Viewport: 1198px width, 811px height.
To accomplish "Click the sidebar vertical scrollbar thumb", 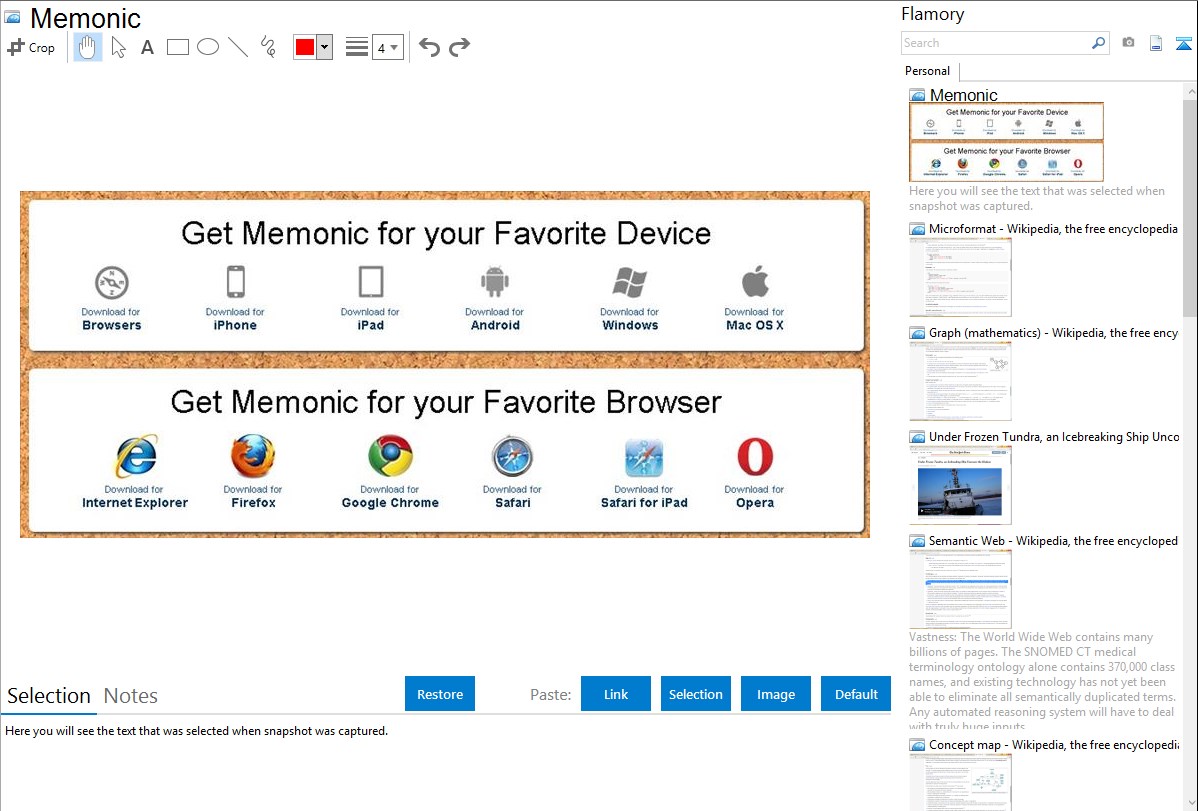I will [1190, 206].
